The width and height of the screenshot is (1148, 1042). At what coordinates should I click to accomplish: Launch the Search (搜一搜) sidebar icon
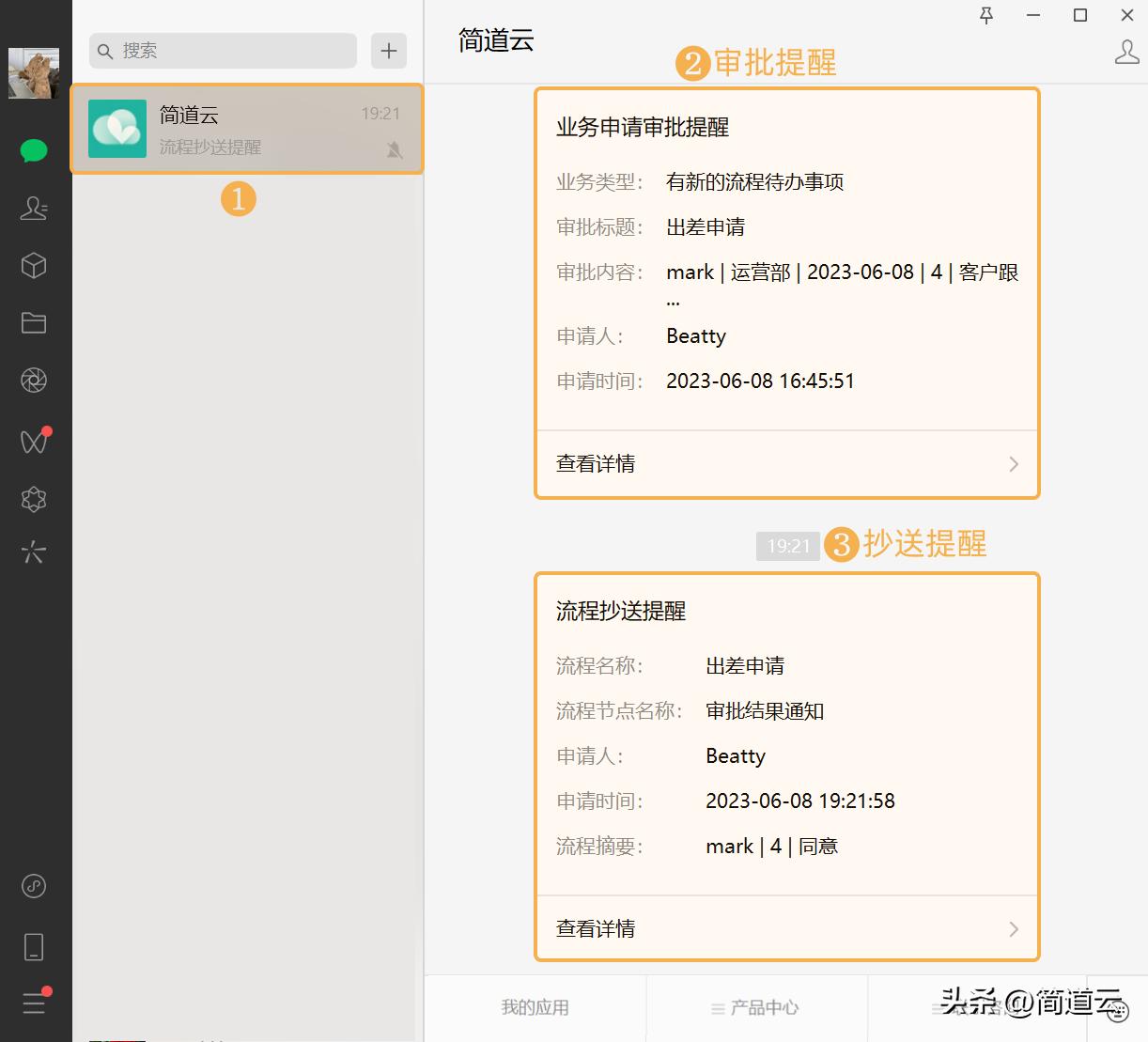(35, 552)
